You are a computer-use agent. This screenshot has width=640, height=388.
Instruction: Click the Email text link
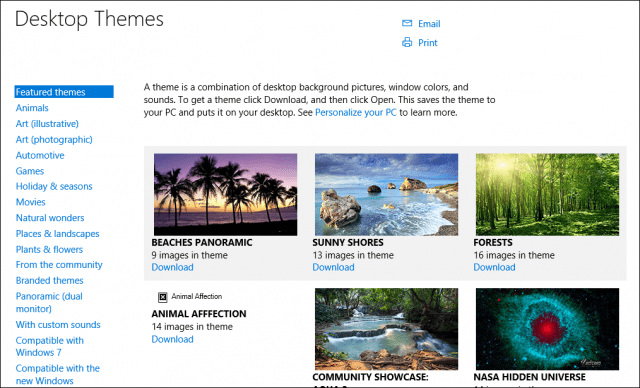429,24
